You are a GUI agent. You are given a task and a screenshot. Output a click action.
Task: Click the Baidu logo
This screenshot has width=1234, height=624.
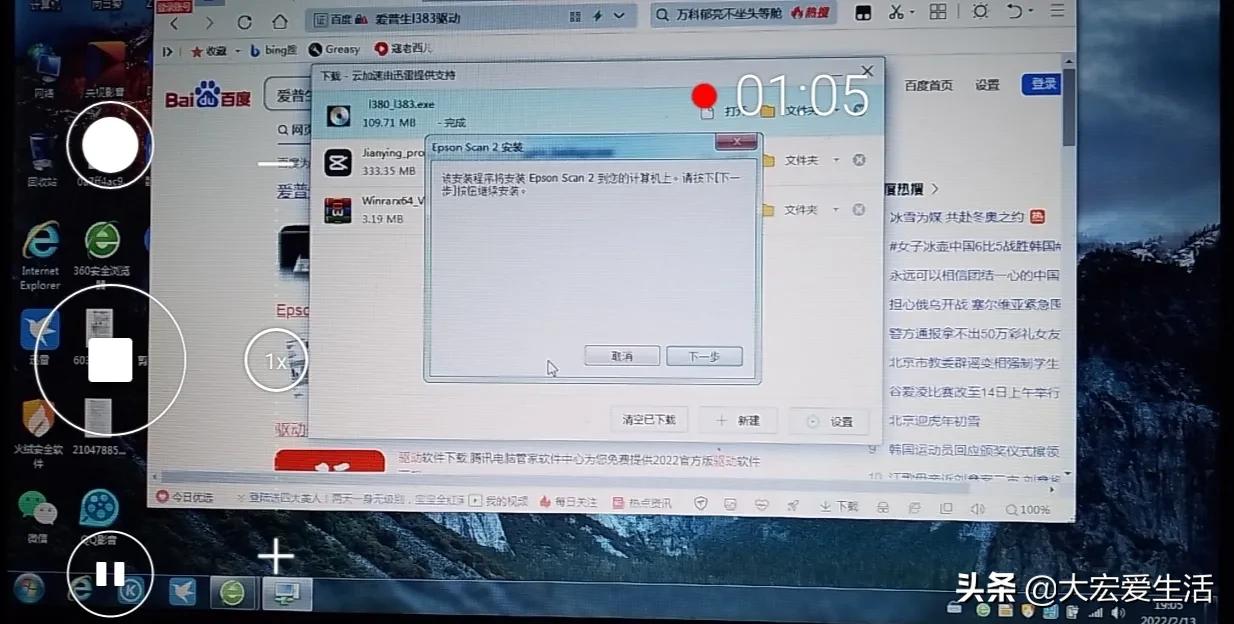tap(208, 97)
